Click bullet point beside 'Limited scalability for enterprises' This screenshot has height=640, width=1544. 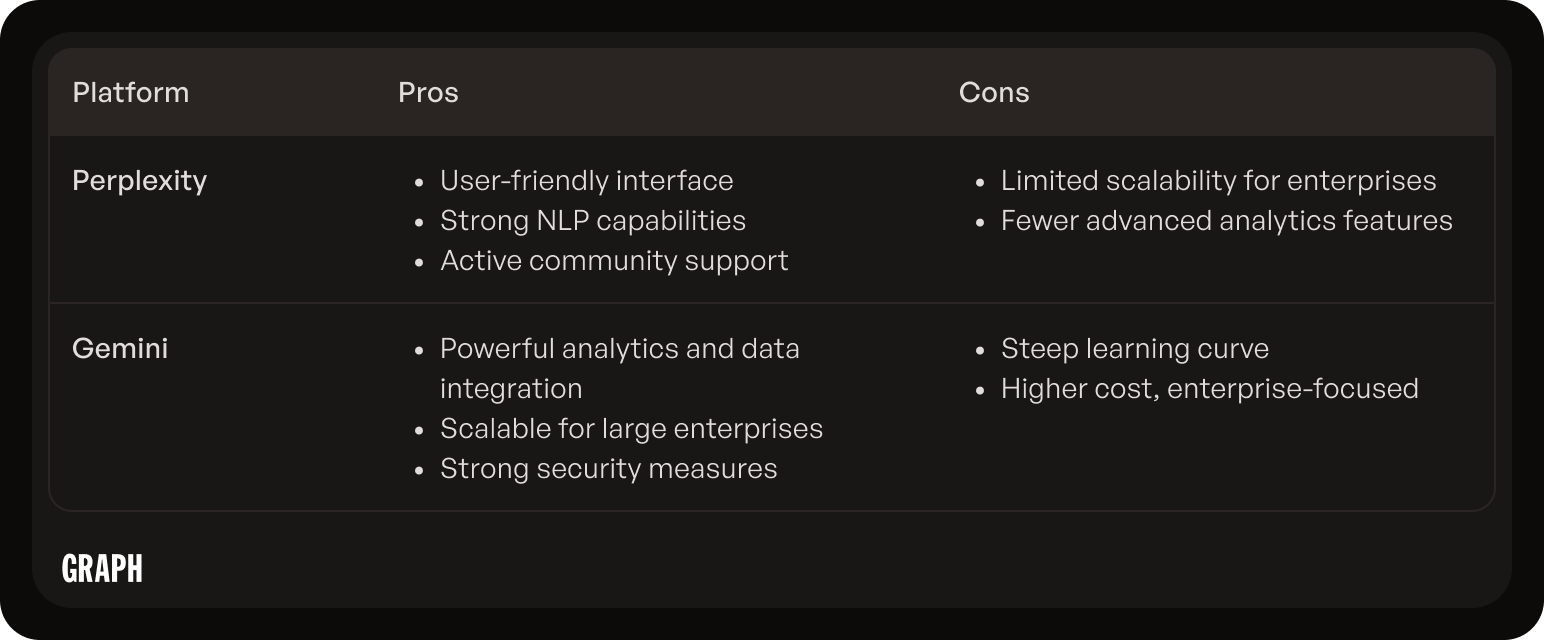coord(981,182)
